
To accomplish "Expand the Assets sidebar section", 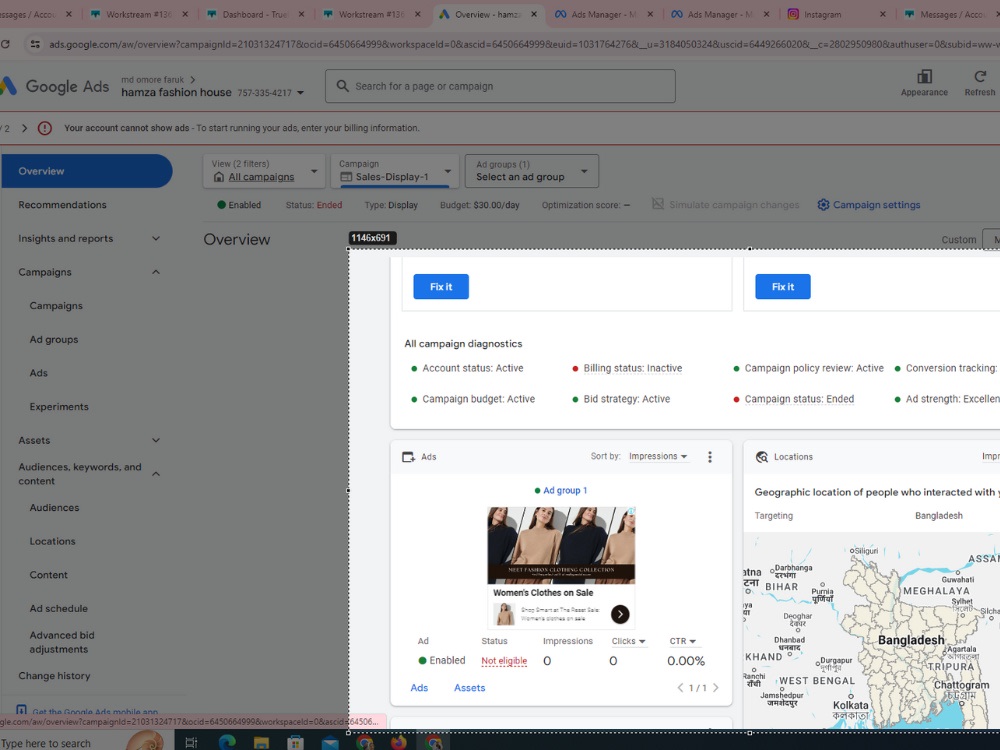I will pos(156,441).
